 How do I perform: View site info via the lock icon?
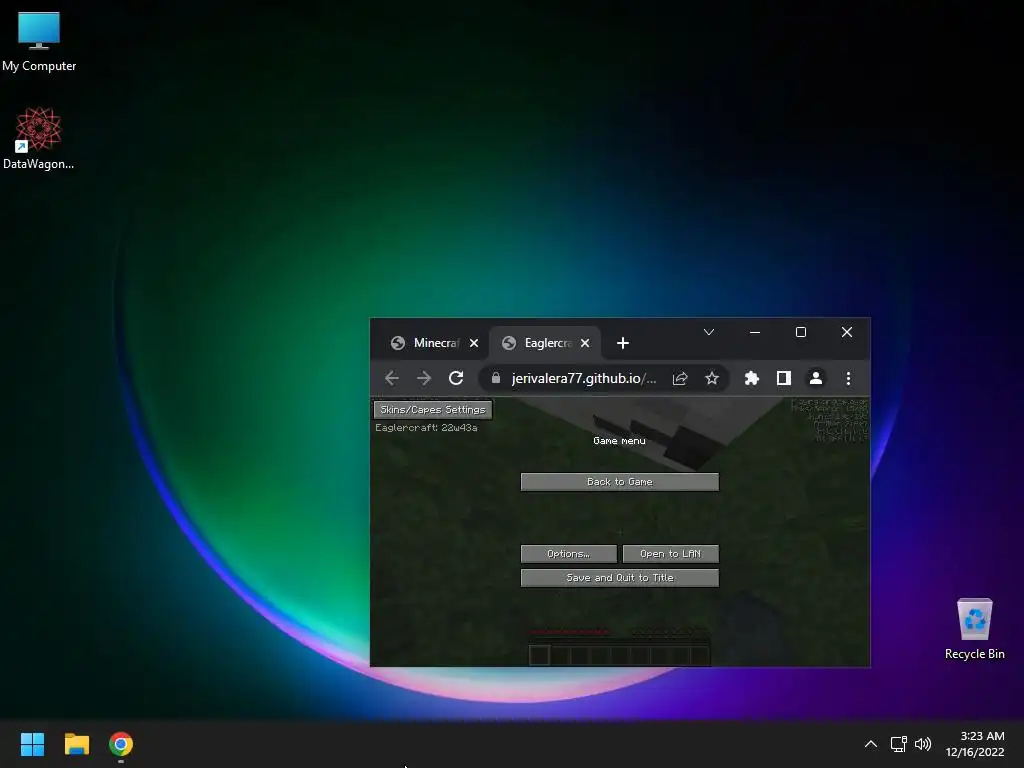496,378
